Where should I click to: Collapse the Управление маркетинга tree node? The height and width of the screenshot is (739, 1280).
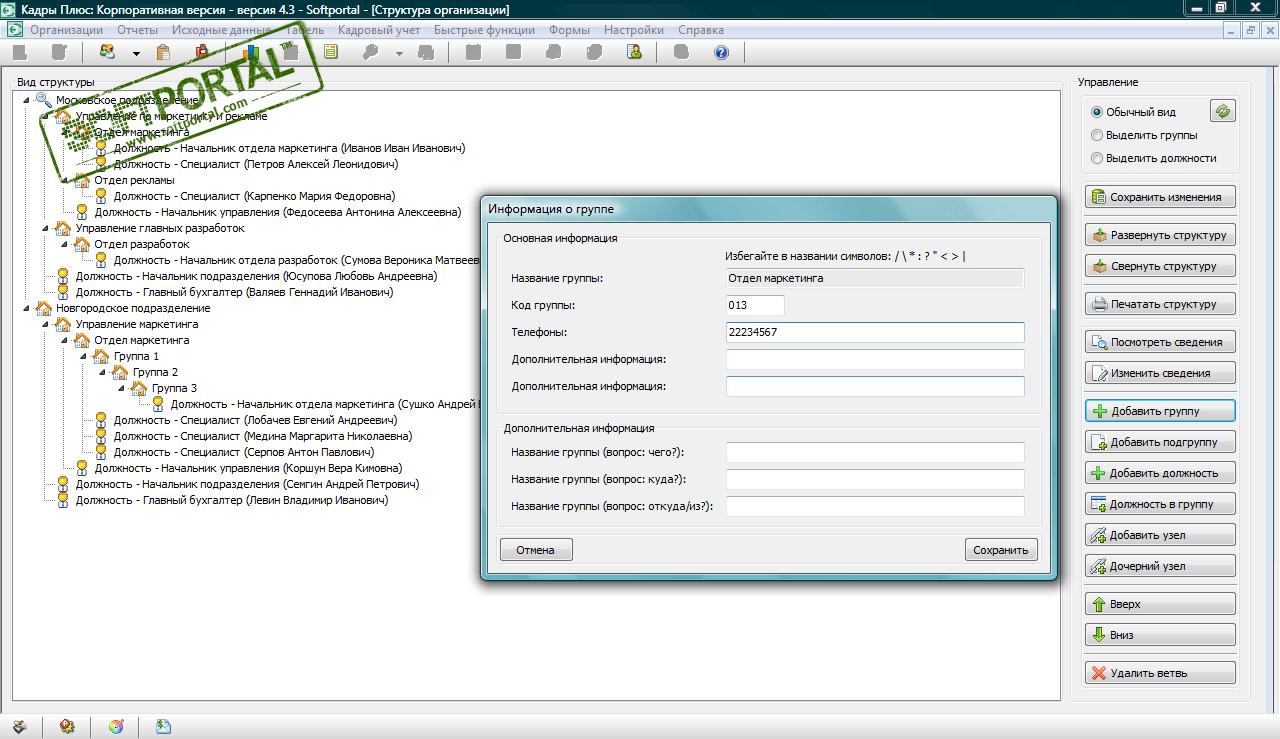45,324
